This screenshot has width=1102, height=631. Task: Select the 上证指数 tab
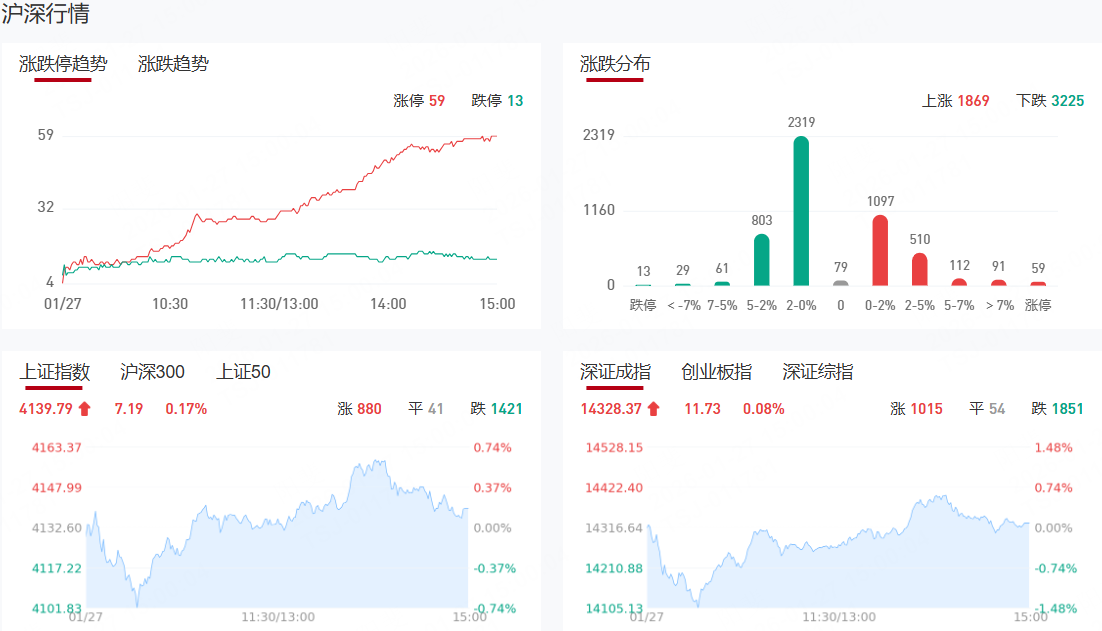tap(55, 372)
